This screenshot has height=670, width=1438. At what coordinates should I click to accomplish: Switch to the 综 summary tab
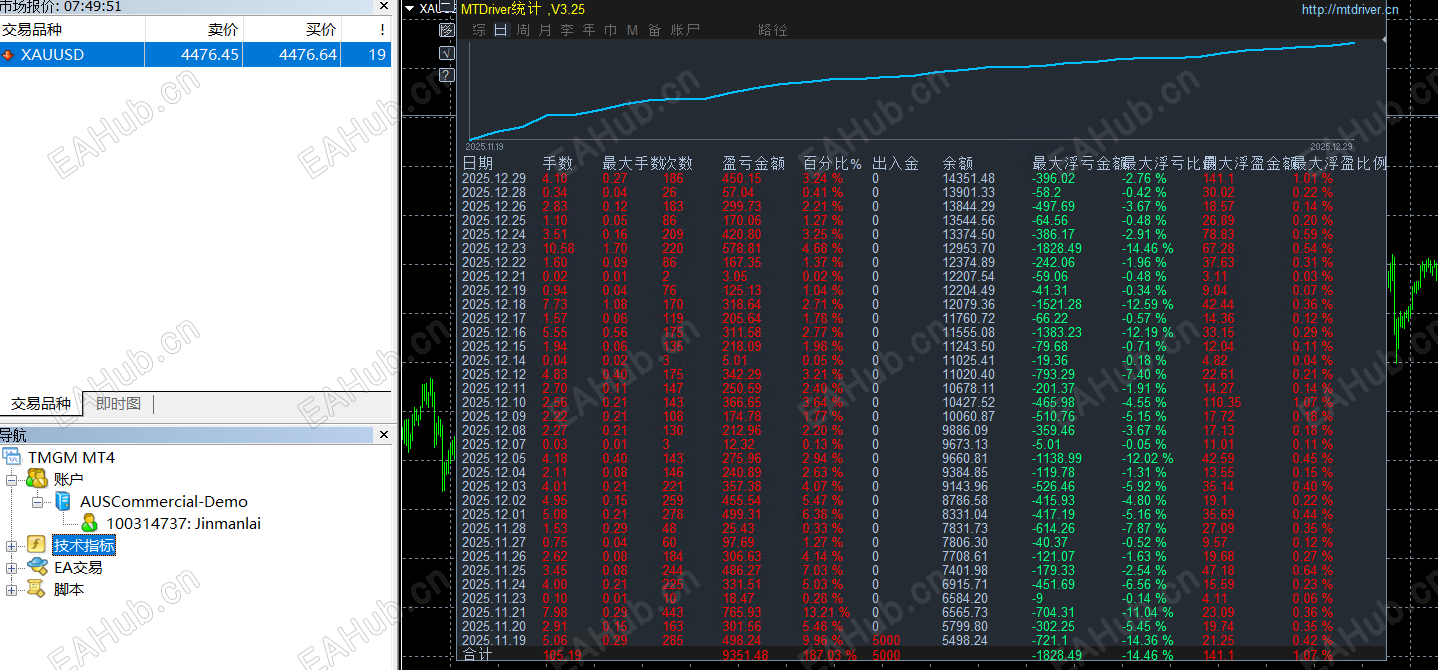(479, 30)
